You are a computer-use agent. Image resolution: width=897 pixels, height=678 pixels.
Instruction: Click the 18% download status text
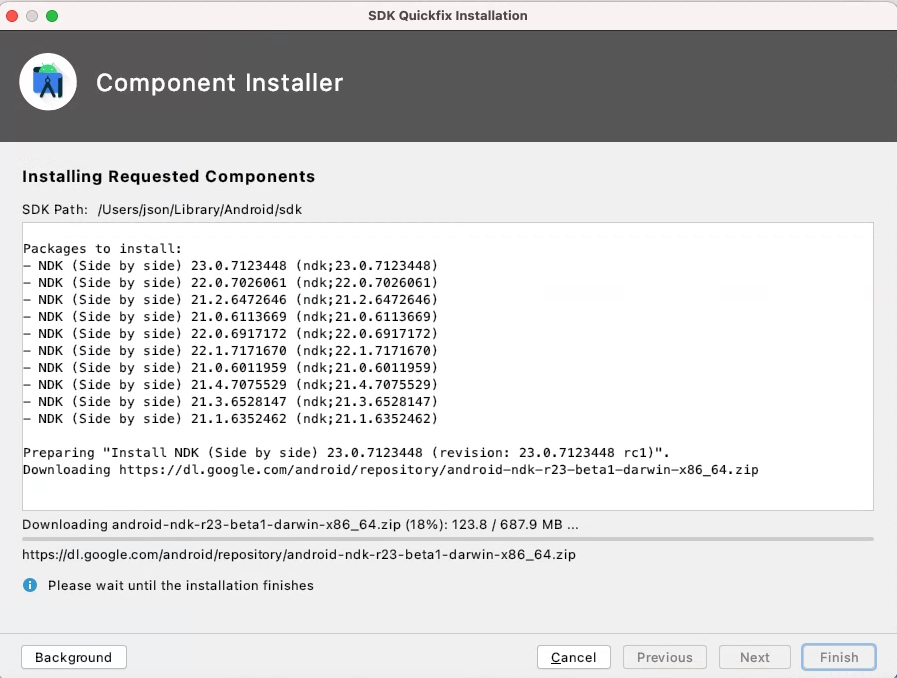coord(300,525)
